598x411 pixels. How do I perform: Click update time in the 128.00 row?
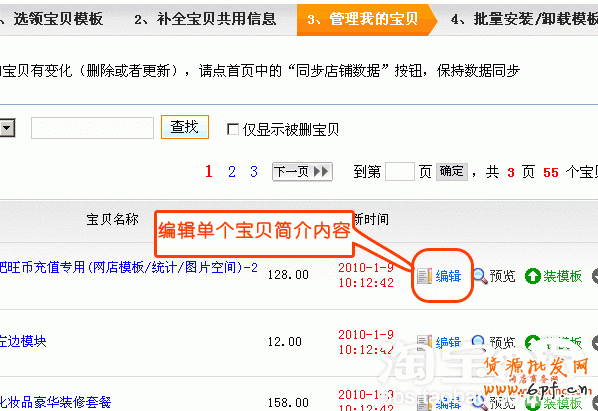[x=366, y=275]
